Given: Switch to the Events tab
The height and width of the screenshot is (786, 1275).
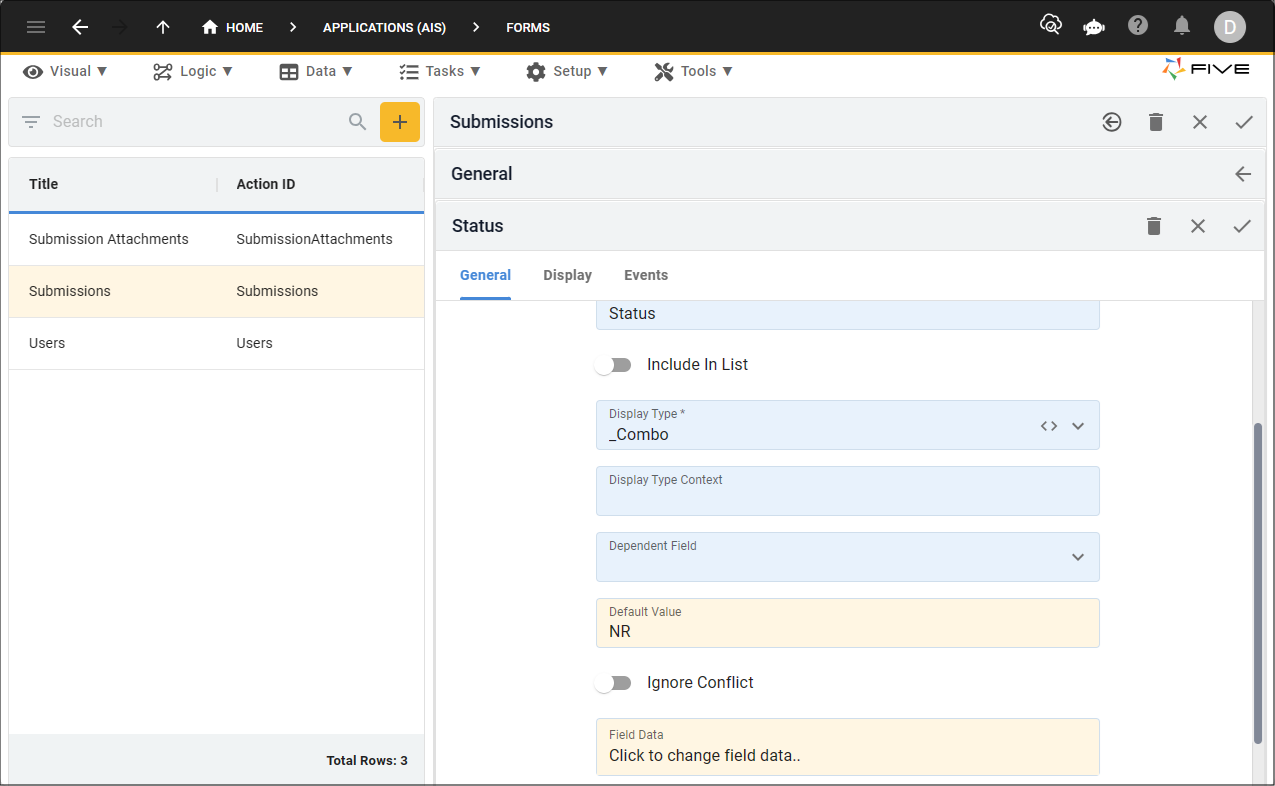Looking at the screenshot, I should pyautogui.click(x=646, y=275).
